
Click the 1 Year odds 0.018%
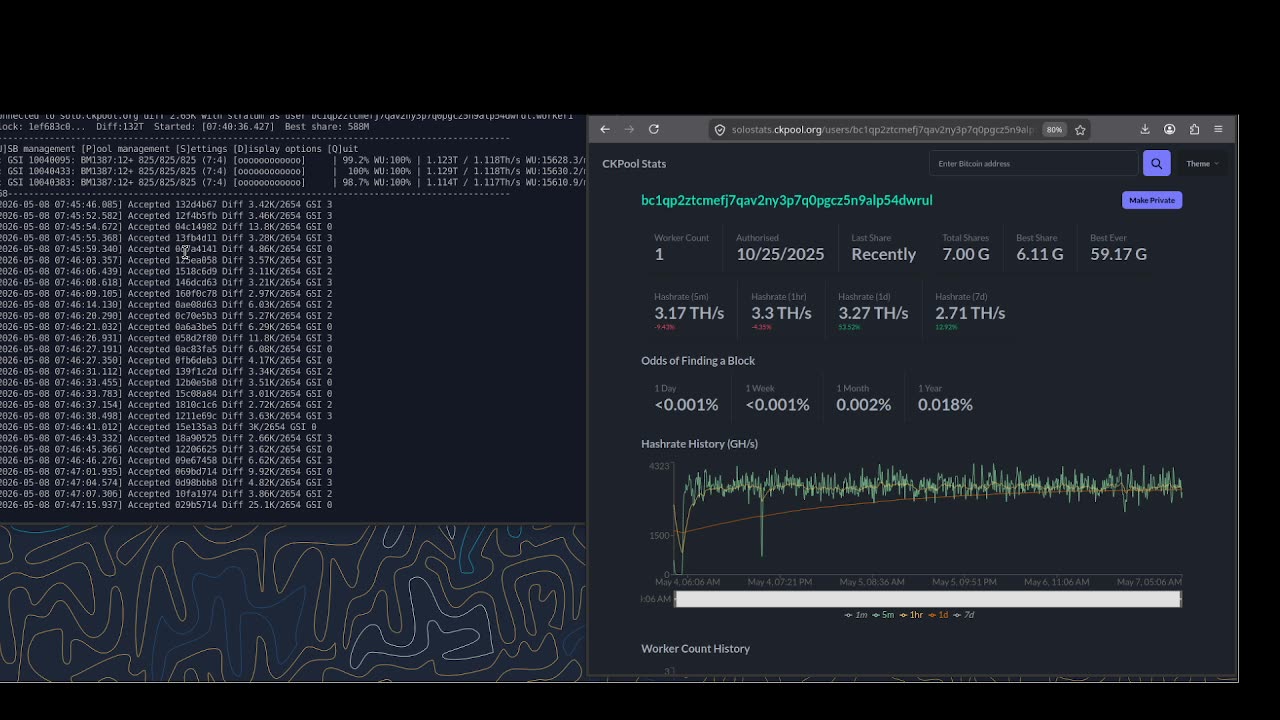(945, 405)
